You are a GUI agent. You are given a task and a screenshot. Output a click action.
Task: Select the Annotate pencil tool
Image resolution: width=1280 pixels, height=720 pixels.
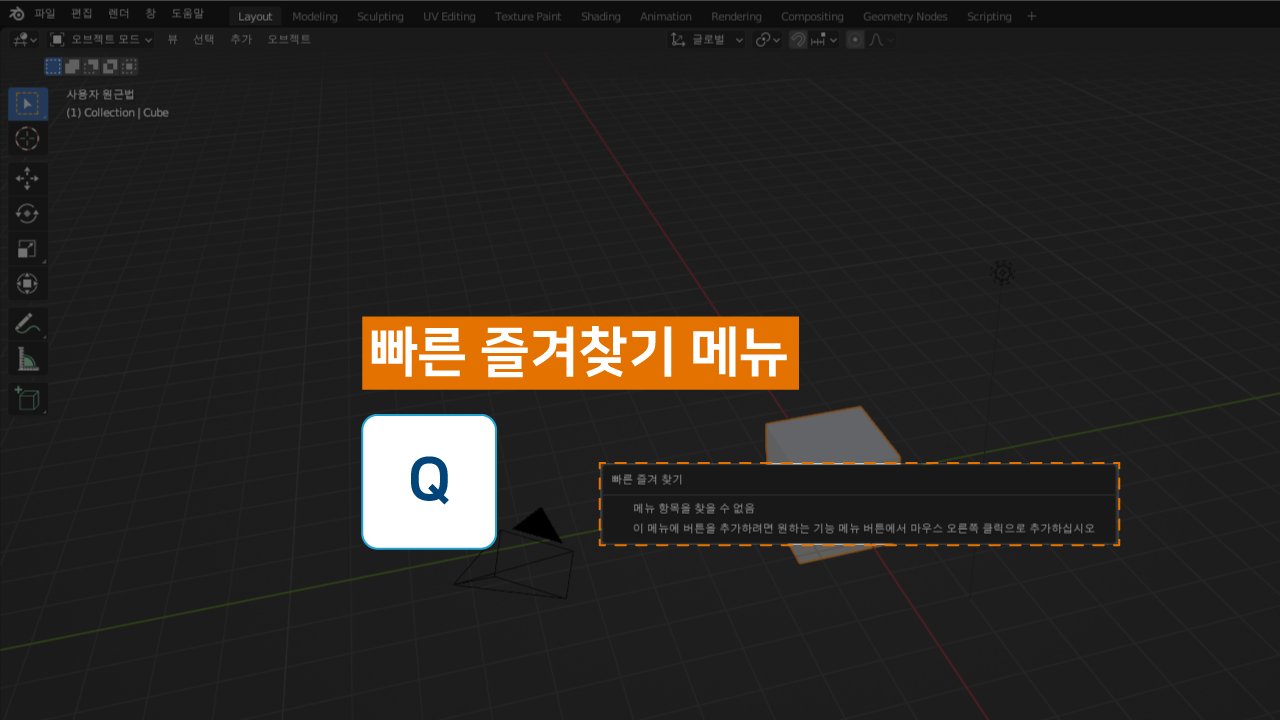(x=28, y=324)
